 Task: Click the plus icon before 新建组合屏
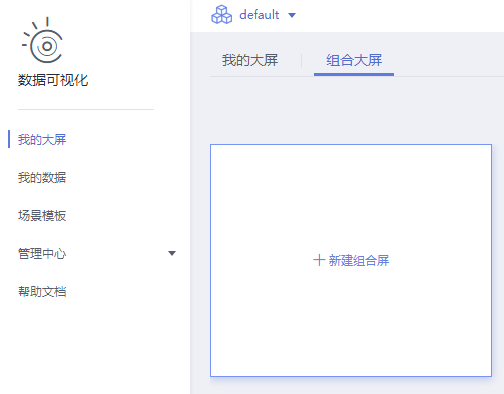(x=319, y=260)
